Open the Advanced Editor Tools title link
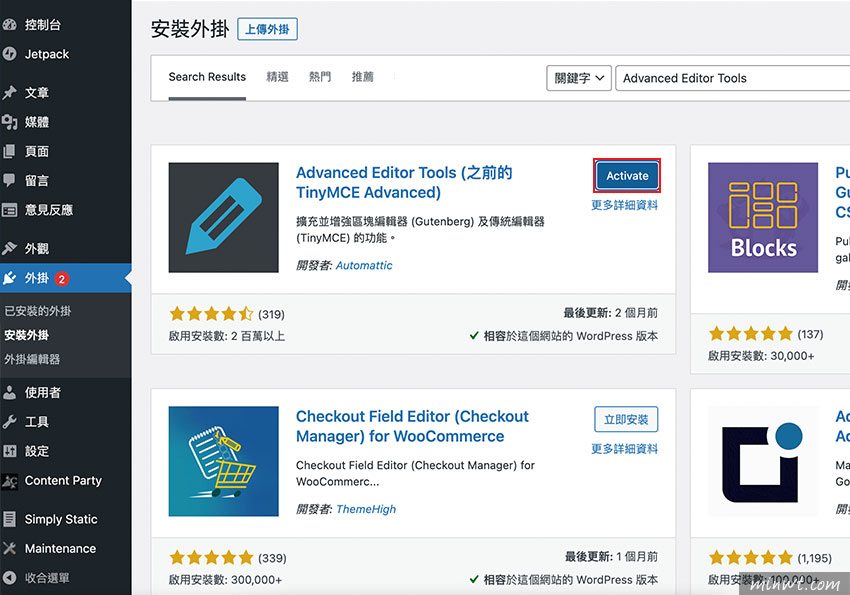 point(404,183)
